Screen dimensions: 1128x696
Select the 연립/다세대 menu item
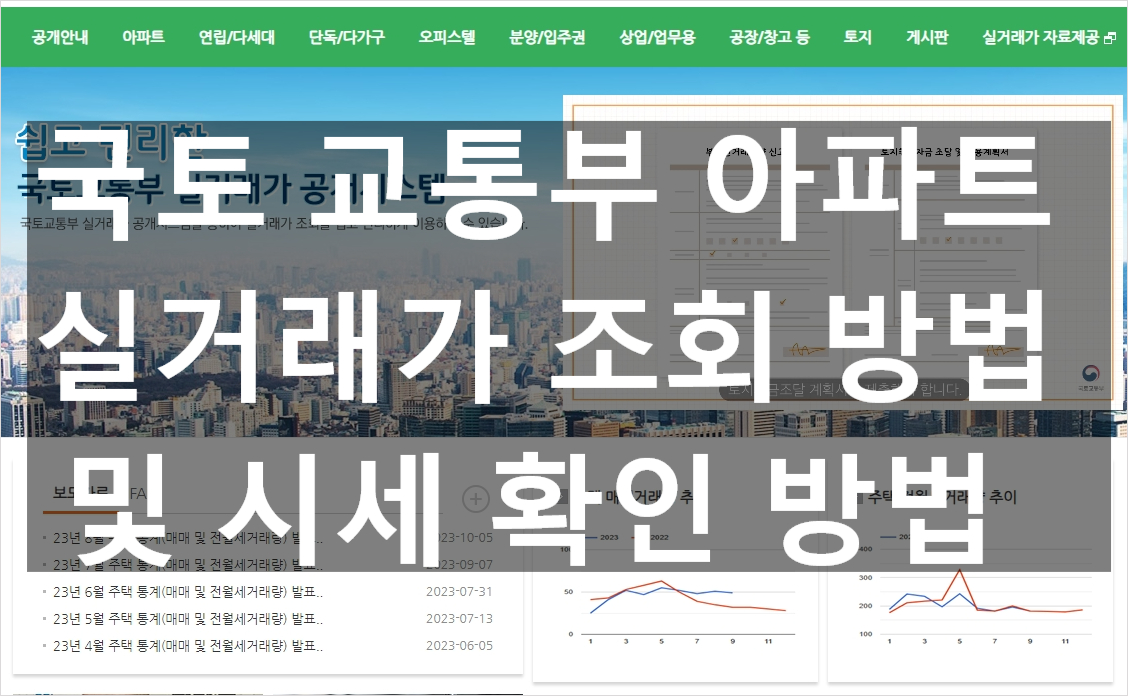(237, 37)
